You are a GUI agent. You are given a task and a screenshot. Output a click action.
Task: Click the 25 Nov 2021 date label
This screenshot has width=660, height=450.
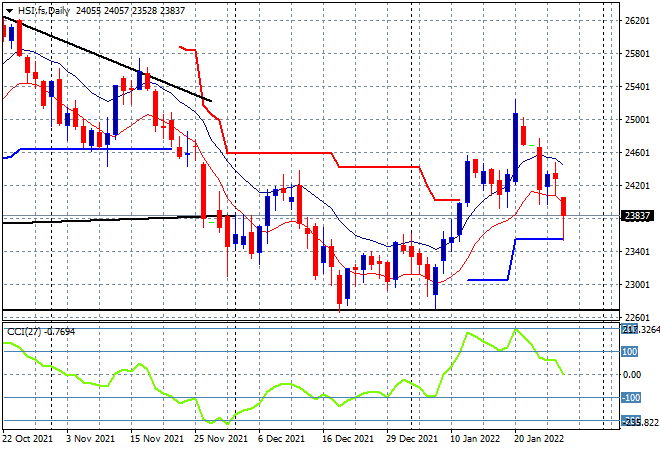tap(221, 439)
